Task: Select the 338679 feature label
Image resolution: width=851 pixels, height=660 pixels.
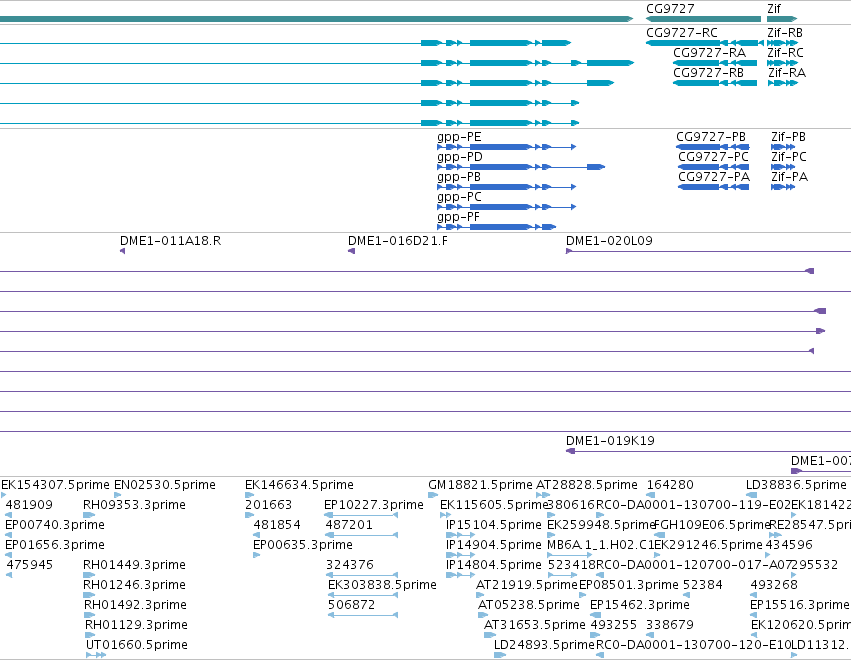Action: [670, 625]
